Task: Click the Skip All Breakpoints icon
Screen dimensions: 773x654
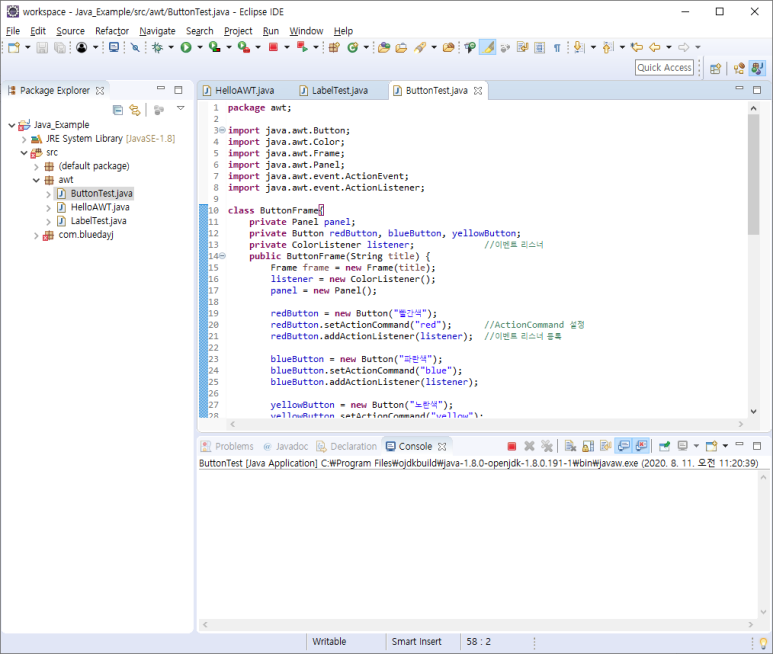Action: pyautogui.click(x=135, y=47)
